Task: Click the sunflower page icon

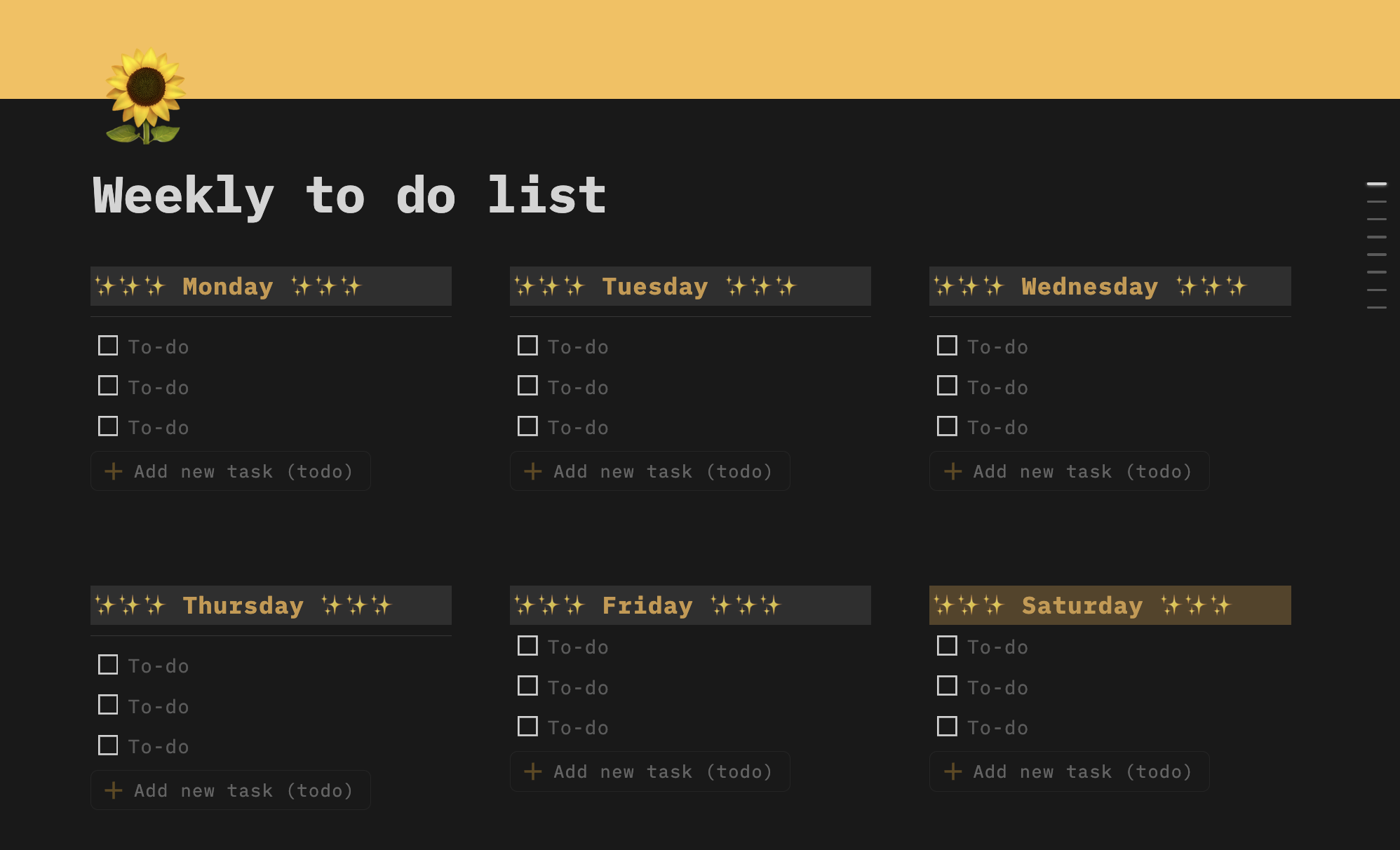Action: click(145, 96)
